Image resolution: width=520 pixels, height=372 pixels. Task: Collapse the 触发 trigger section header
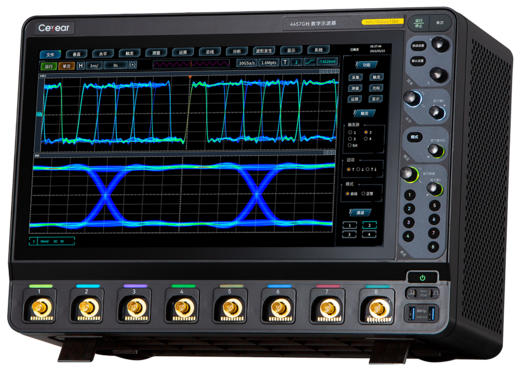[x=364, y=113]
